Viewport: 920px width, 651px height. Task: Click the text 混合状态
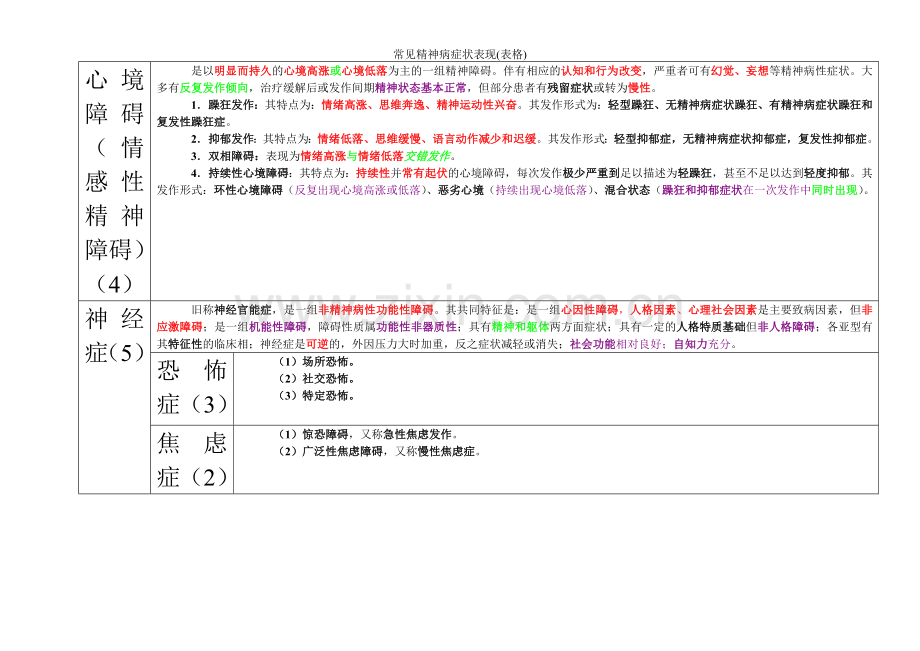[x=627, y=190]
